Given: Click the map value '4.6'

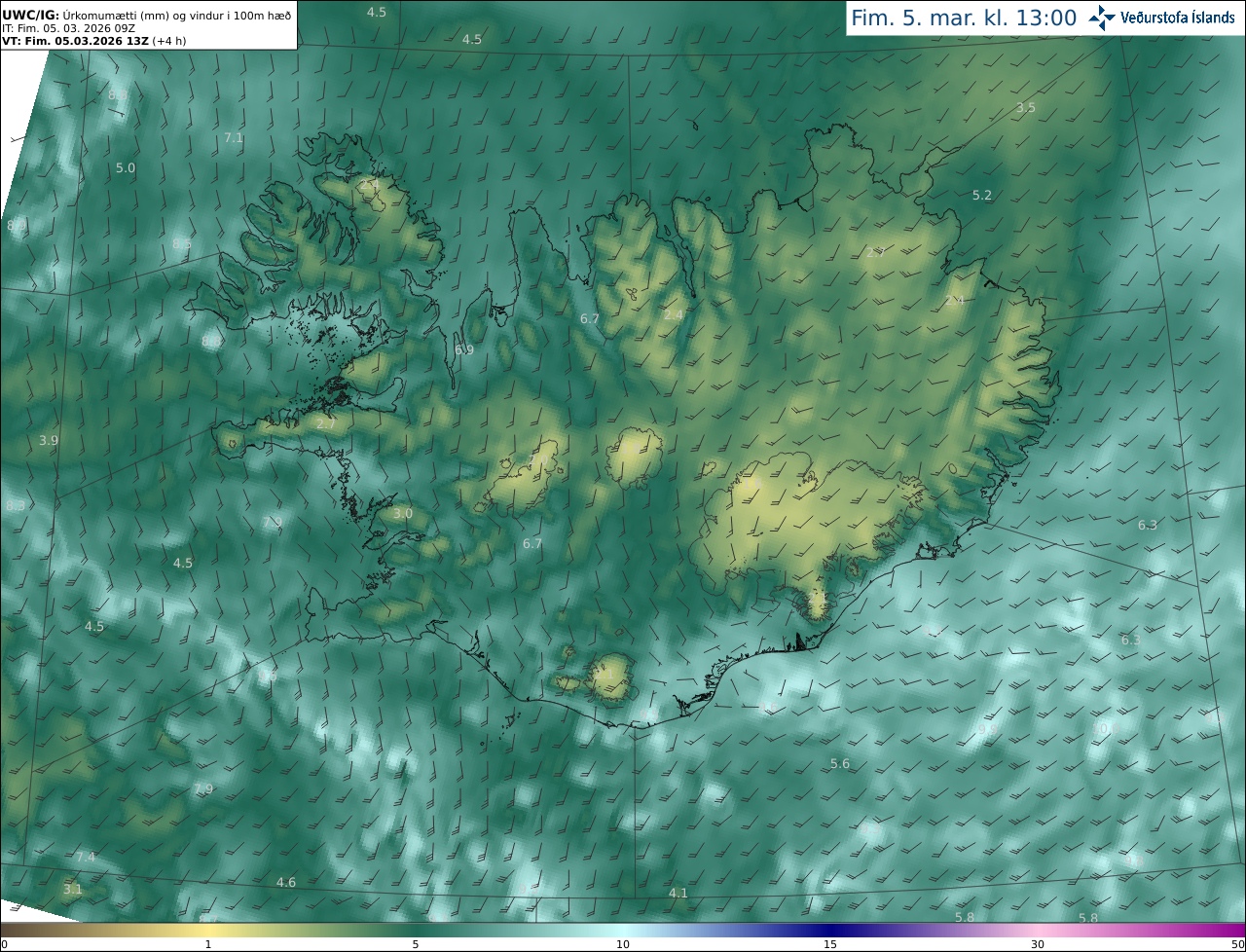Looking at the screenshot, I should [286, 883].
